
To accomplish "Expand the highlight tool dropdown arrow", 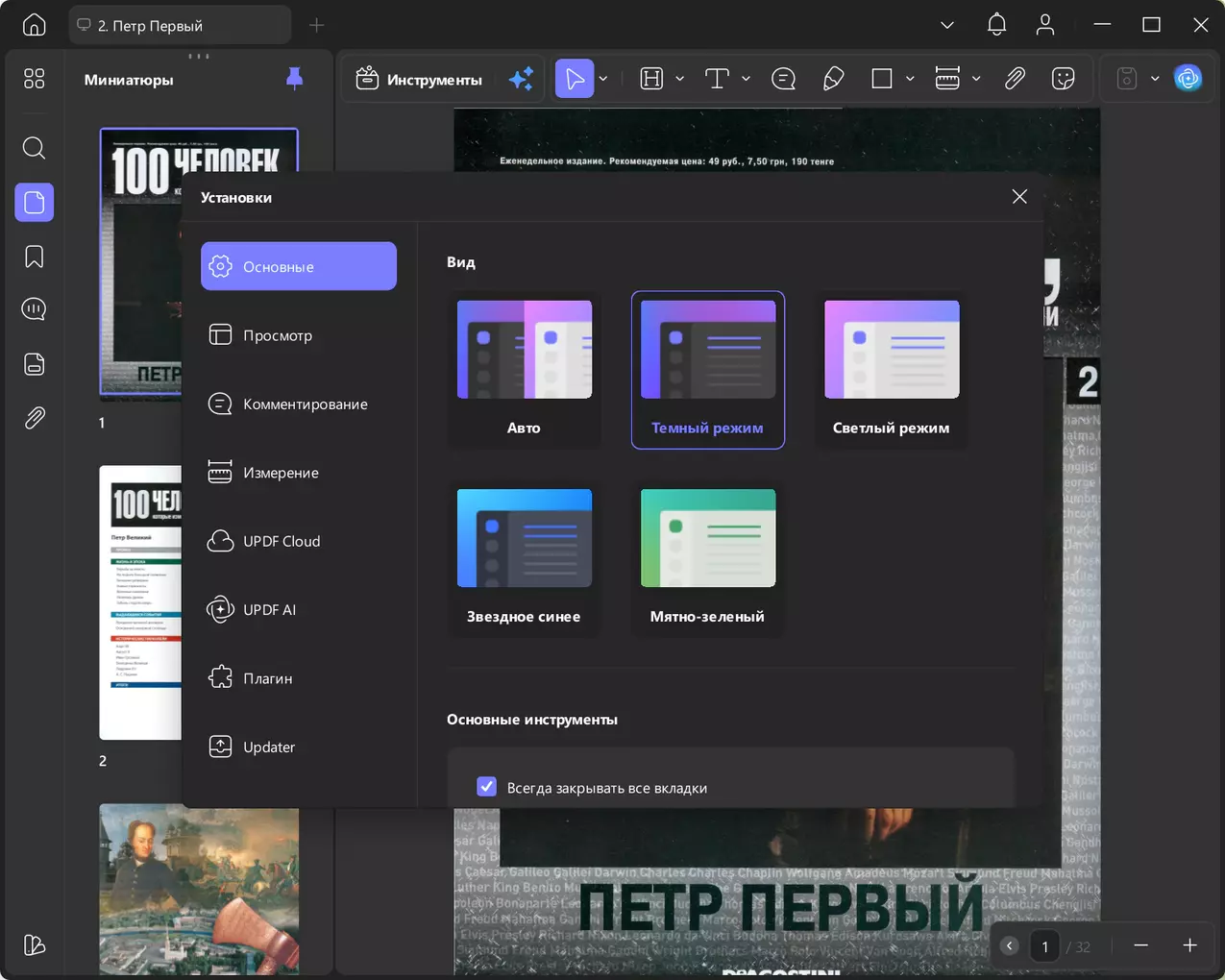I will 679,79.
